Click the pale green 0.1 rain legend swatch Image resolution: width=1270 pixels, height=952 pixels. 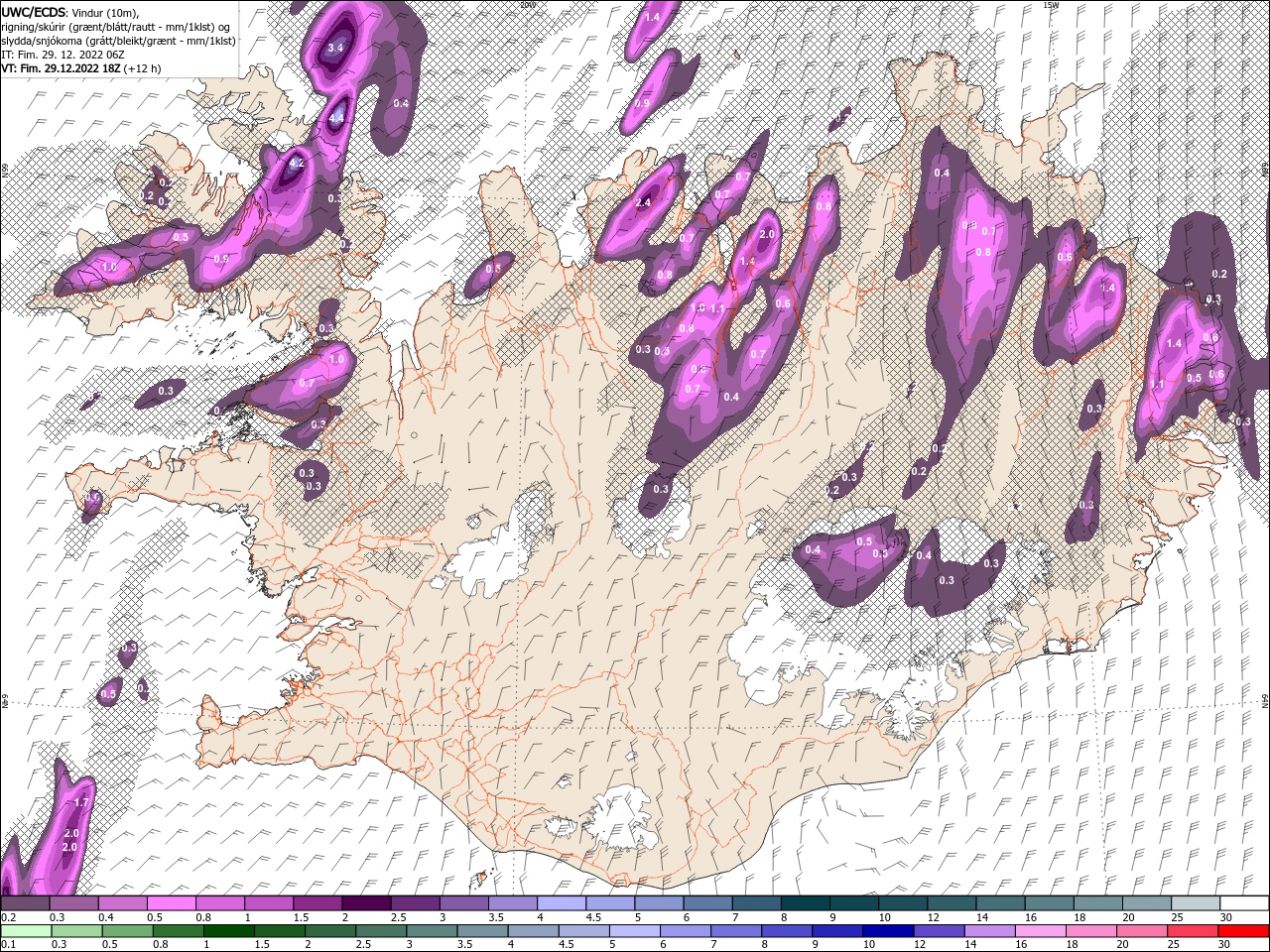click(25, 931)
